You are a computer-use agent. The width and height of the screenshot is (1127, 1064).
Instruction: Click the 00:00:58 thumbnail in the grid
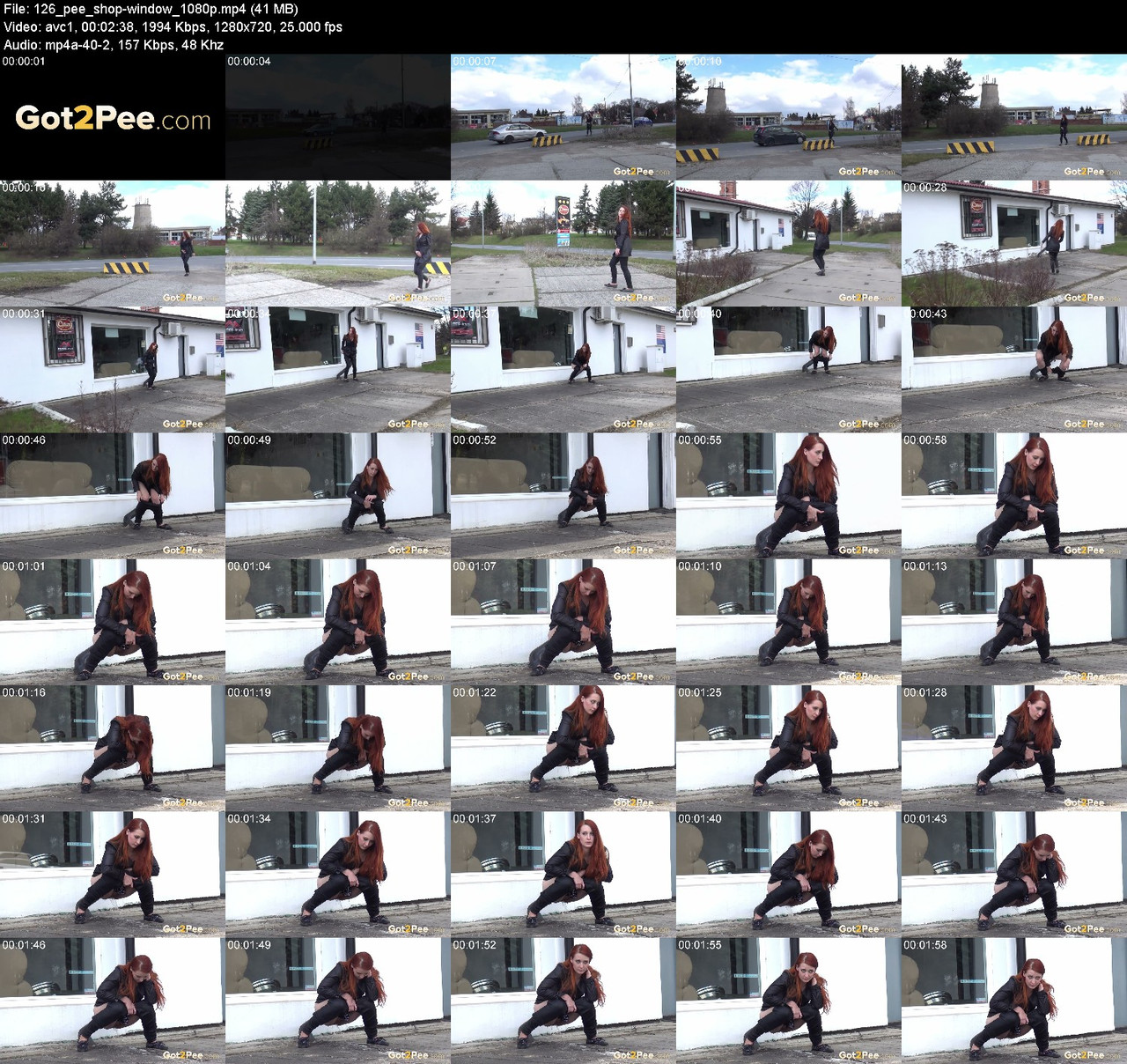click(1014, 493)
